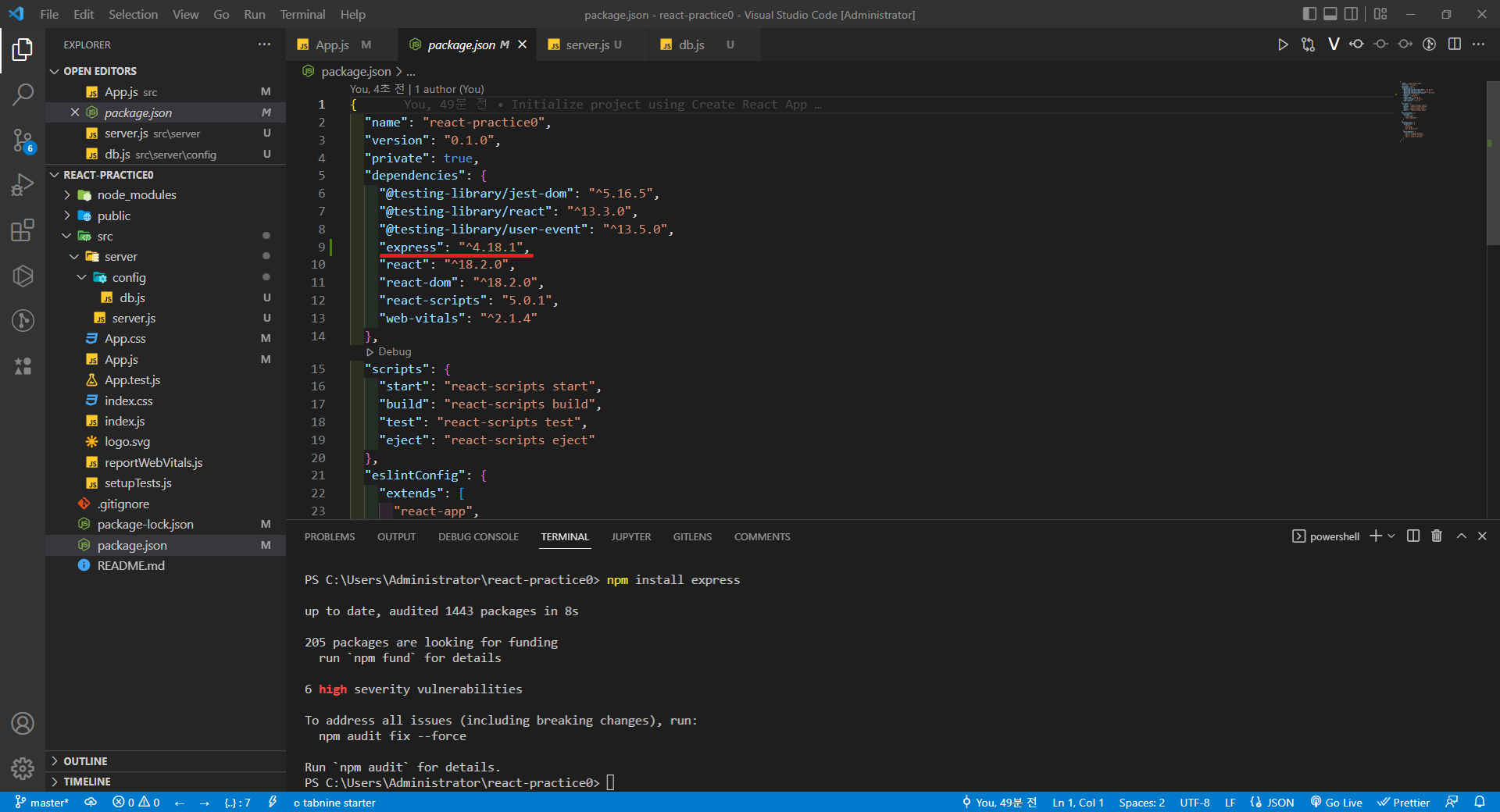Switch to the App.js editor tab

click(x=334, y=45)
